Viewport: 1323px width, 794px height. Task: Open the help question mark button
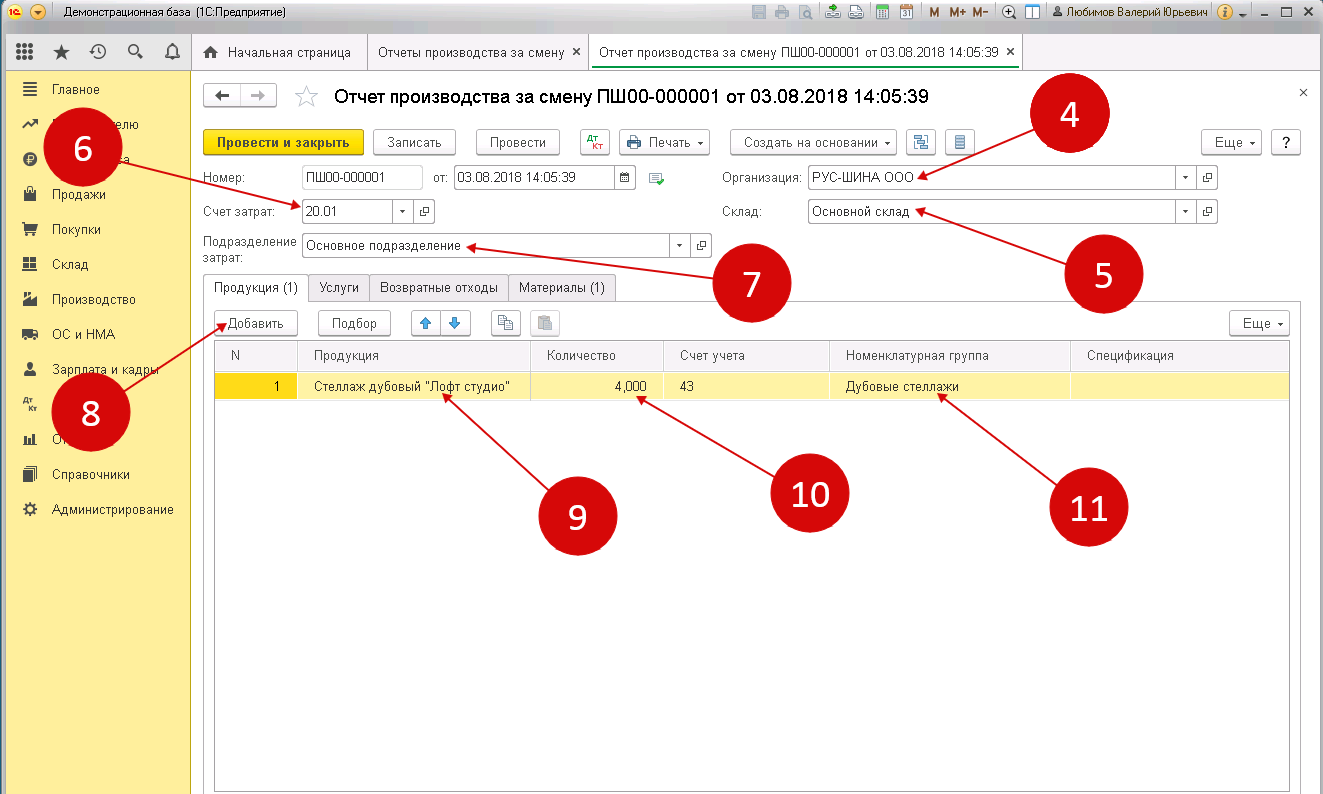tap(1286, 142)
